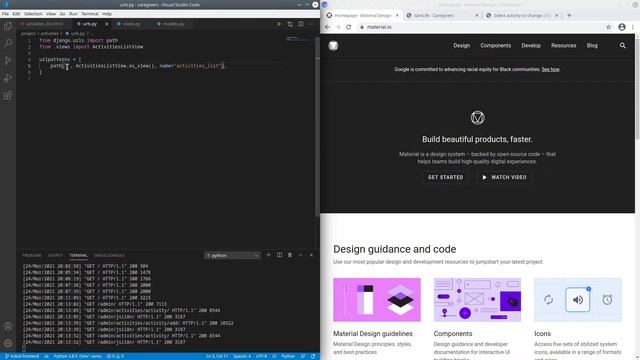Image resolution: width=640 pixels, height=360 pixels.
Task: Open the Source Control view in VS Code
Action: tap(8, 61)
